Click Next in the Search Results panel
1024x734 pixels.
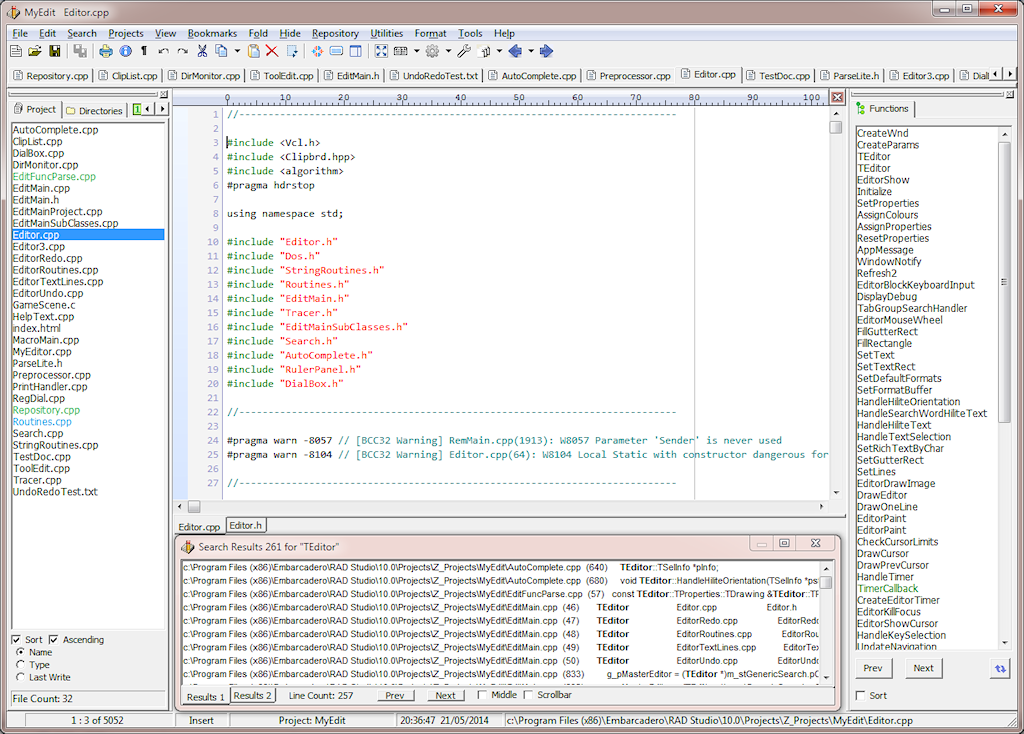click(445, 696)
